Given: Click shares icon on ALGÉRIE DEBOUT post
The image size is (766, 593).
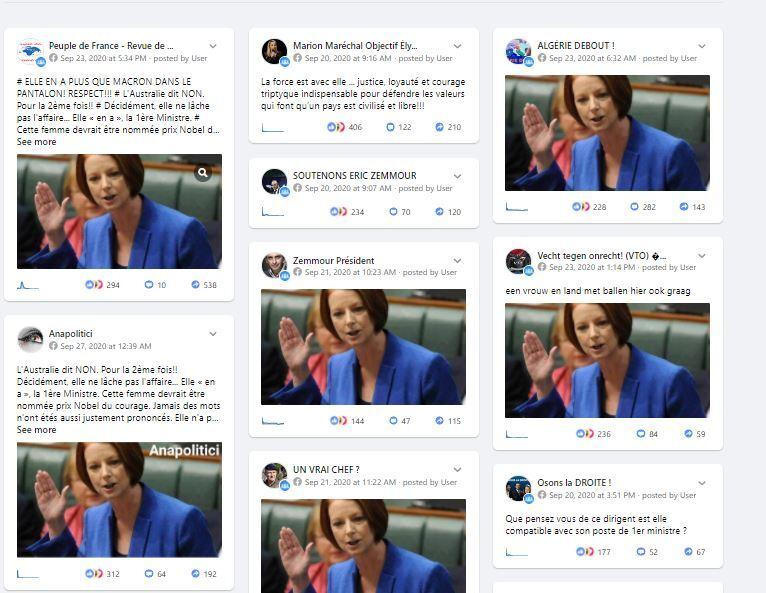Looking at the screenshot, I should 684,207.
